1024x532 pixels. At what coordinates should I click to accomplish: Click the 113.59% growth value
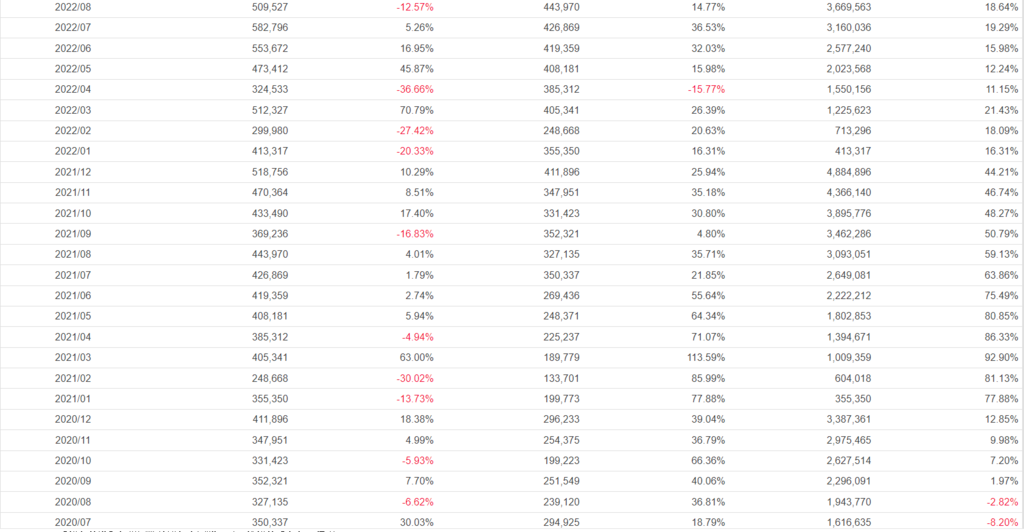point(704,357)
